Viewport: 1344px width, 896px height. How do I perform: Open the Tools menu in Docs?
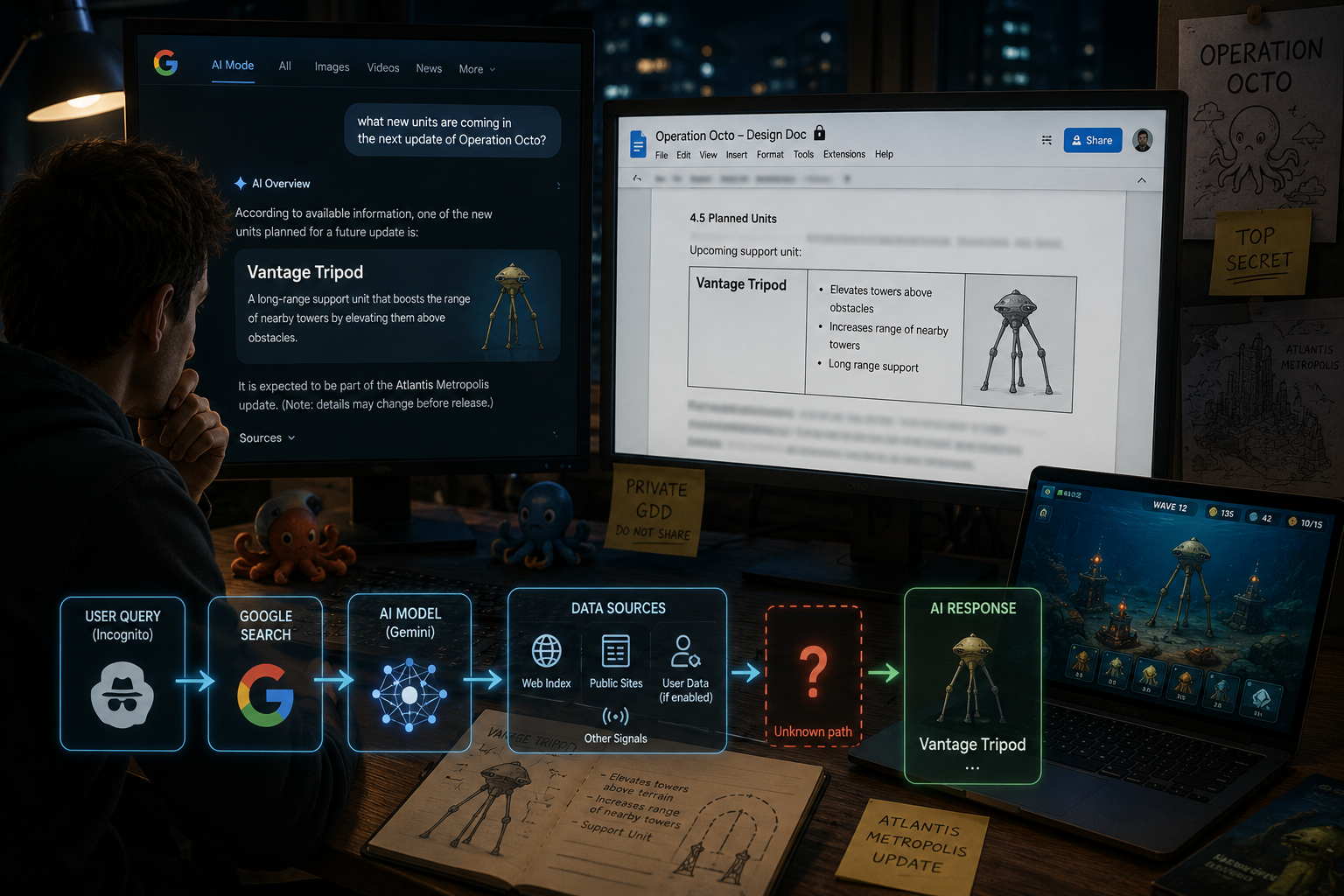(x=803, y=155)
